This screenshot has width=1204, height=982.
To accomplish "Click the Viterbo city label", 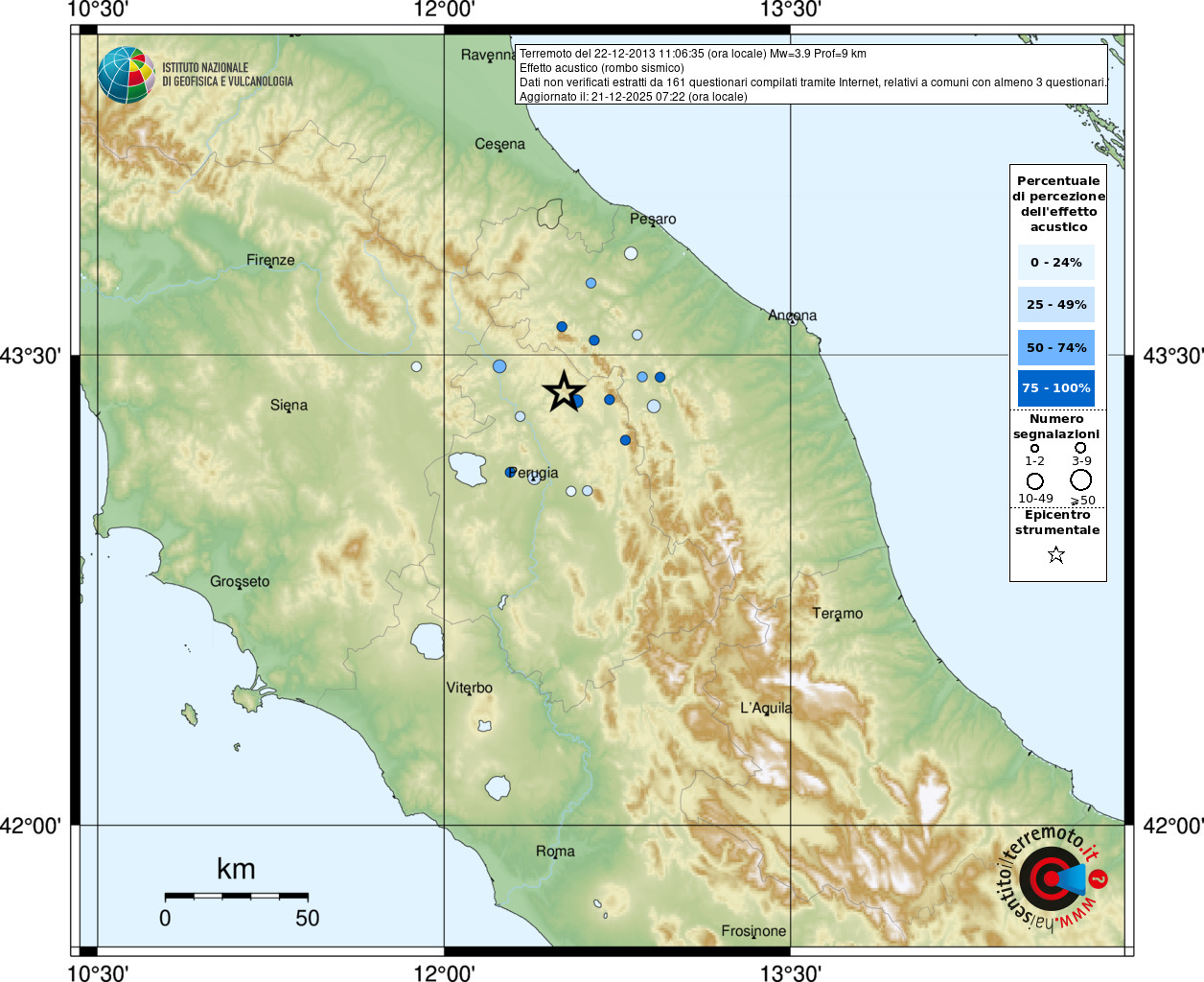I will (470, 688).
